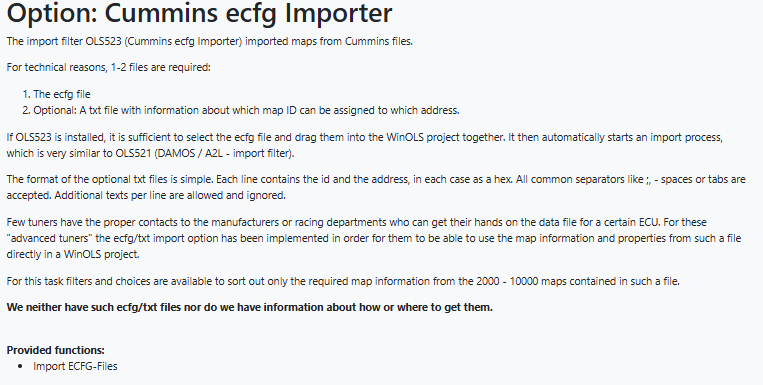The height and width of the screenshot is (385, 763).
Task: Click the paragraph starting 'Few tuners have the proper contacts'
Action: coord(374,238)
